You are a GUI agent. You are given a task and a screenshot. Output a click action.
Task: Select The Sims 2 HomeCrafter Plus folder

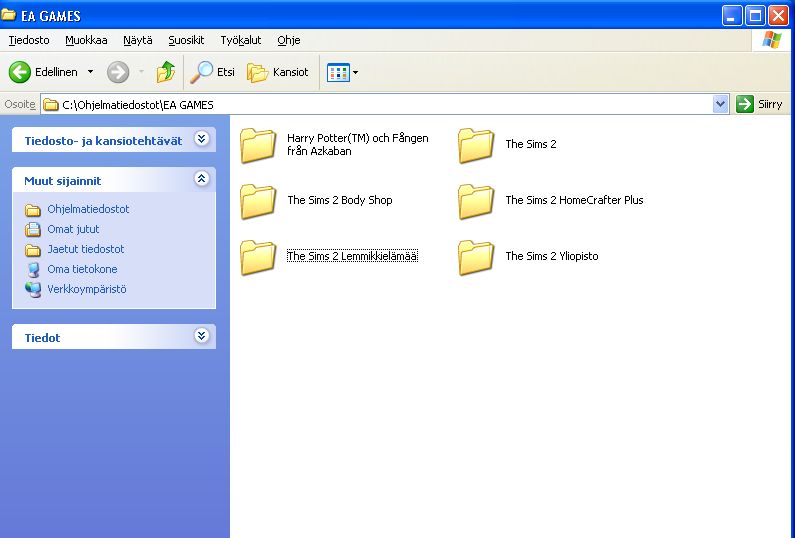click(x=573, y=200)
